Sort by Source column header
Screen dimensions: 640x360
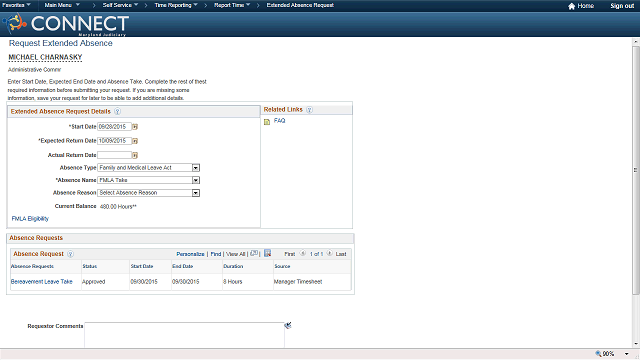click(282, 266)
